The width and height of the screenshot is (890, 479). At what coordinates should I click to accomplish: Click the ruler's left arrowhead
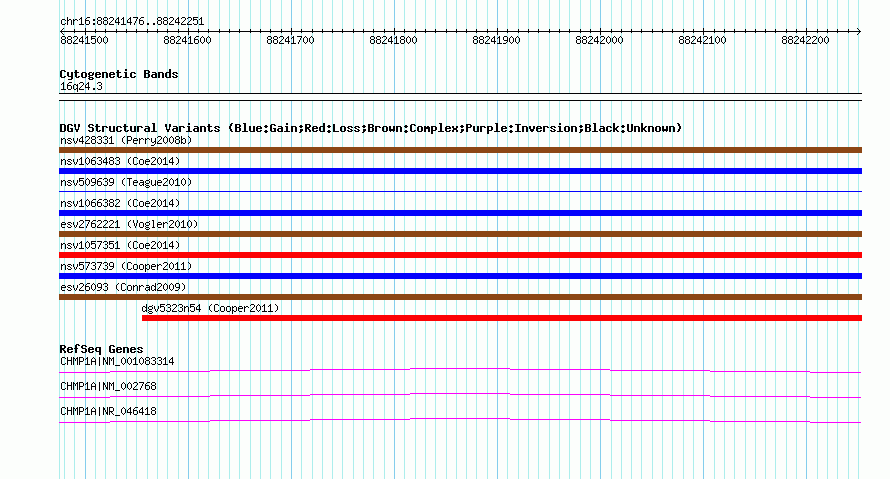point(62,31)
